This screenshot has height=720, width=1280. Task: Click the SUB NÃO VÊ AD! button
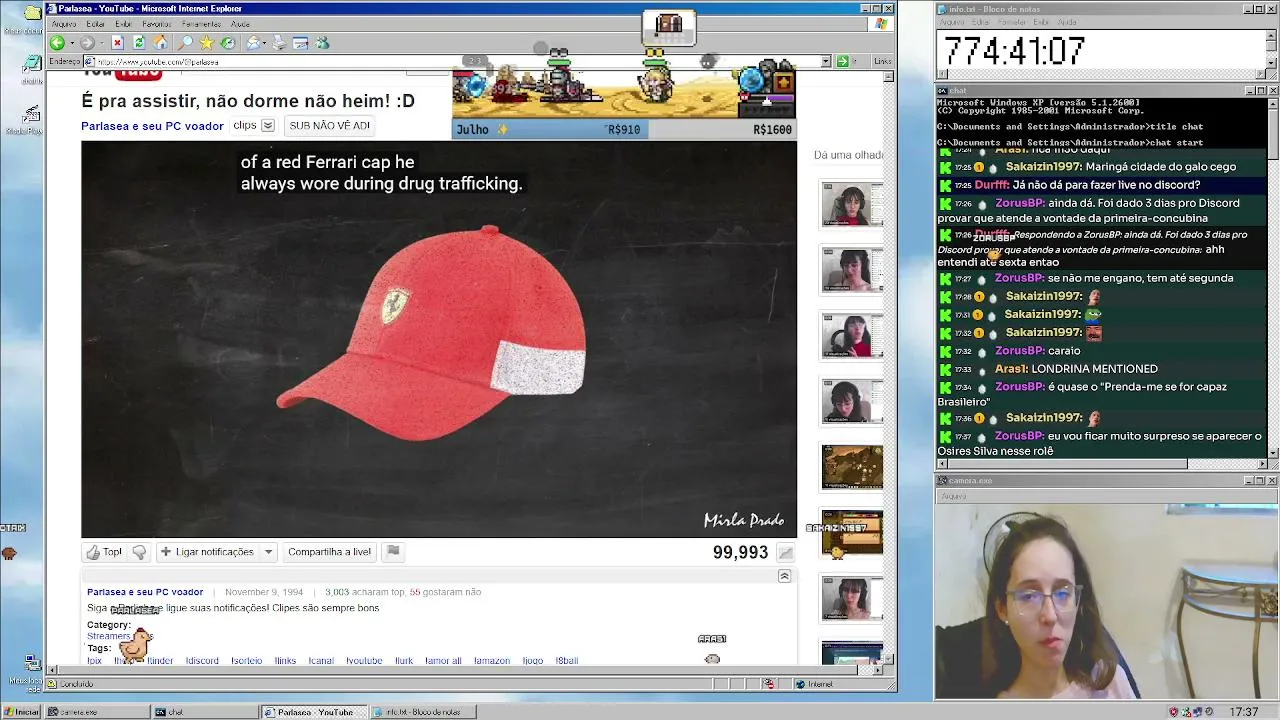(329, 126)
